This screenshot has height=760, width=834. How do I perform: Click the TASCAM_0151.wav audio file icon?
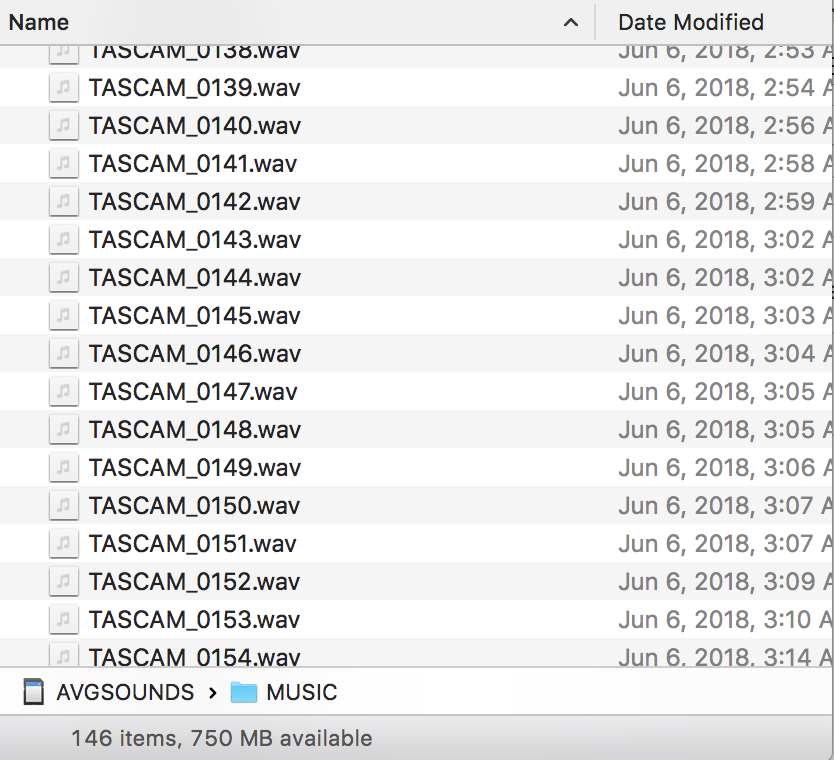point(63,544)
